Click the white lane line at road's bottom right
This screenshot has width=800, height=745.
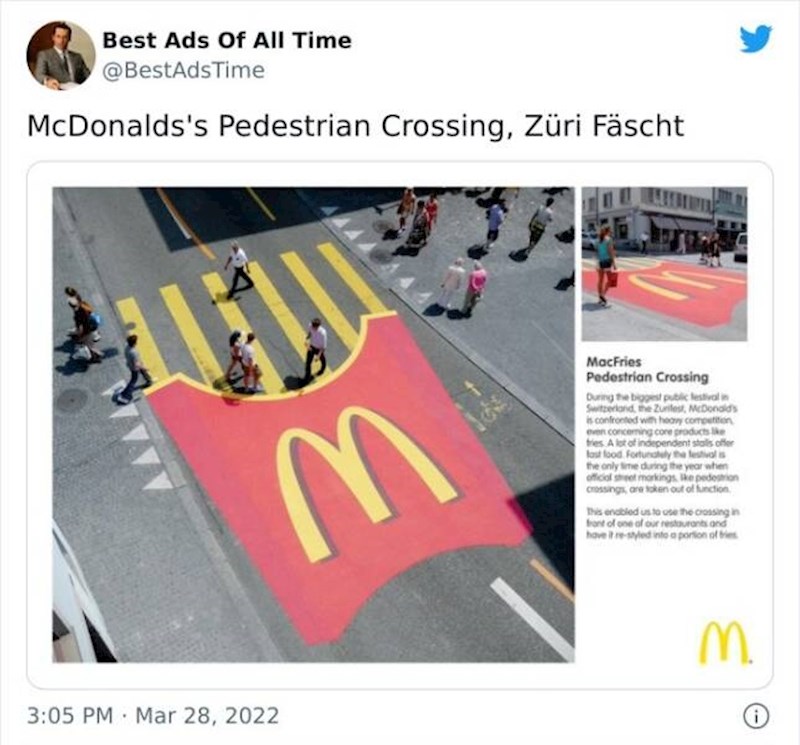coord(532,619)
